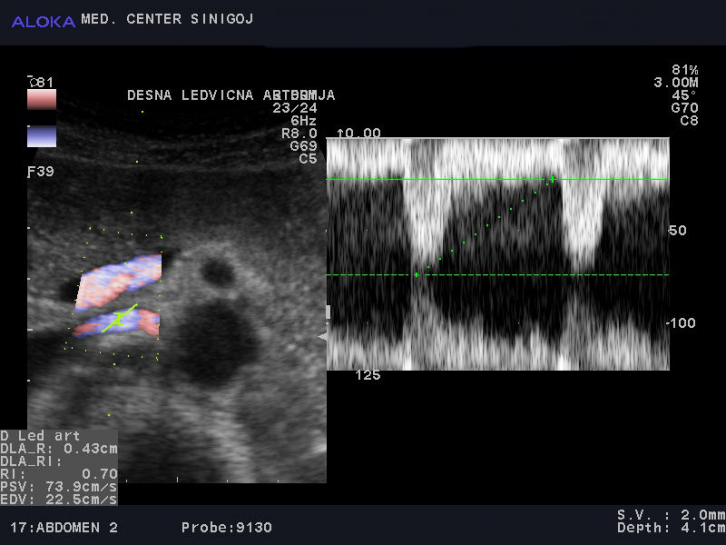Click the 100 velocity scale label

click(x=682, y=323)
